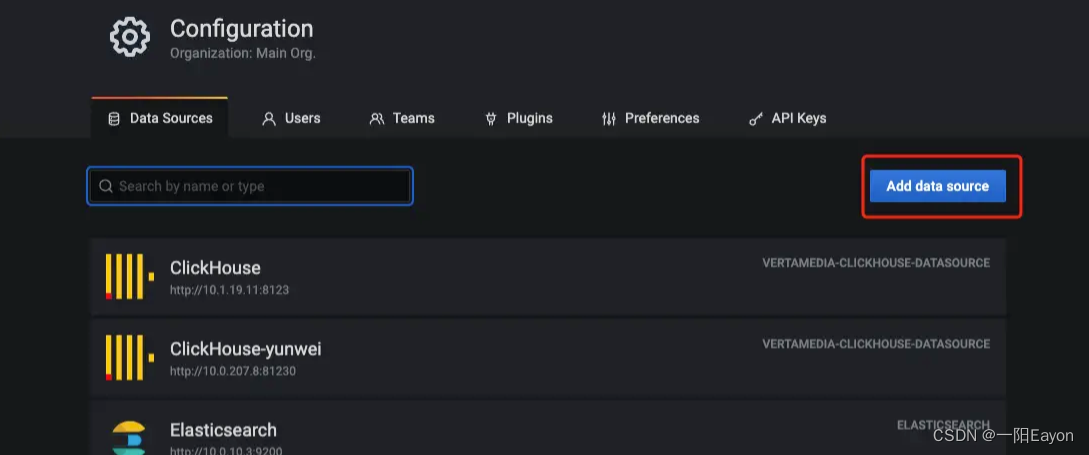This screenshot has height=455, width=1089.
Task: Click the ClickHouse-yunwei logo icon
Action: pyautogui.click(x=129, y=358)
